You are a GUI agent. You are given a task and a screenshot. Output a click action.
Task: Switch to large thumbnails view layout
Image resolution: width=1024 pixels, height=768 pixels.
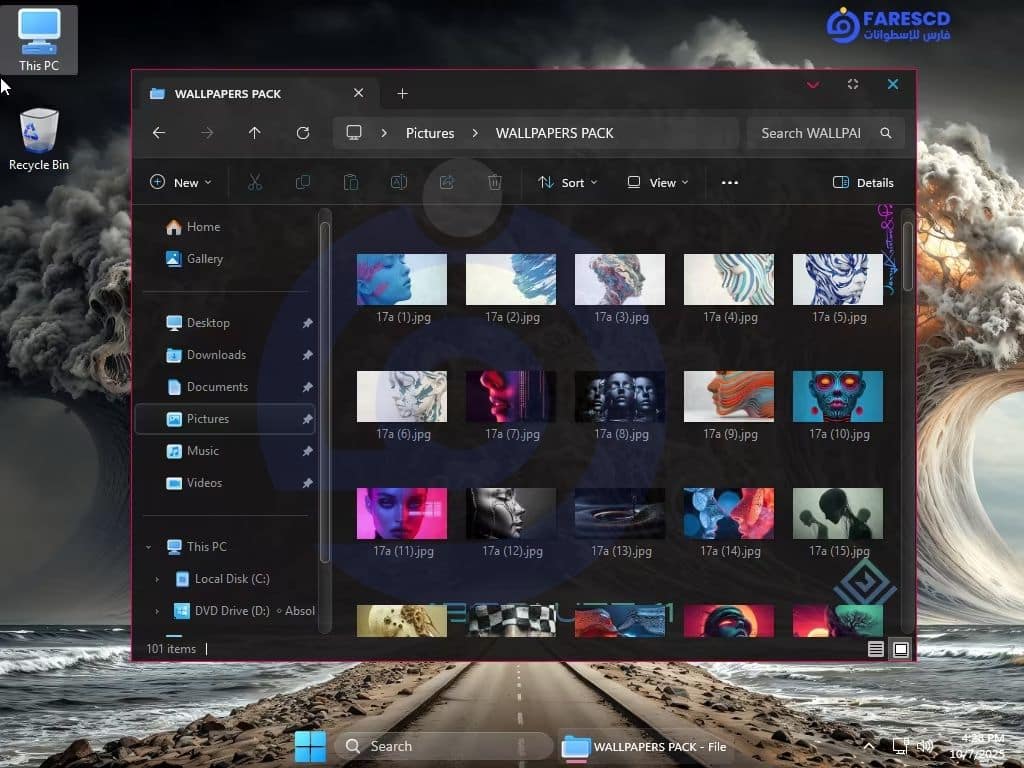click(x=901, y=649)
